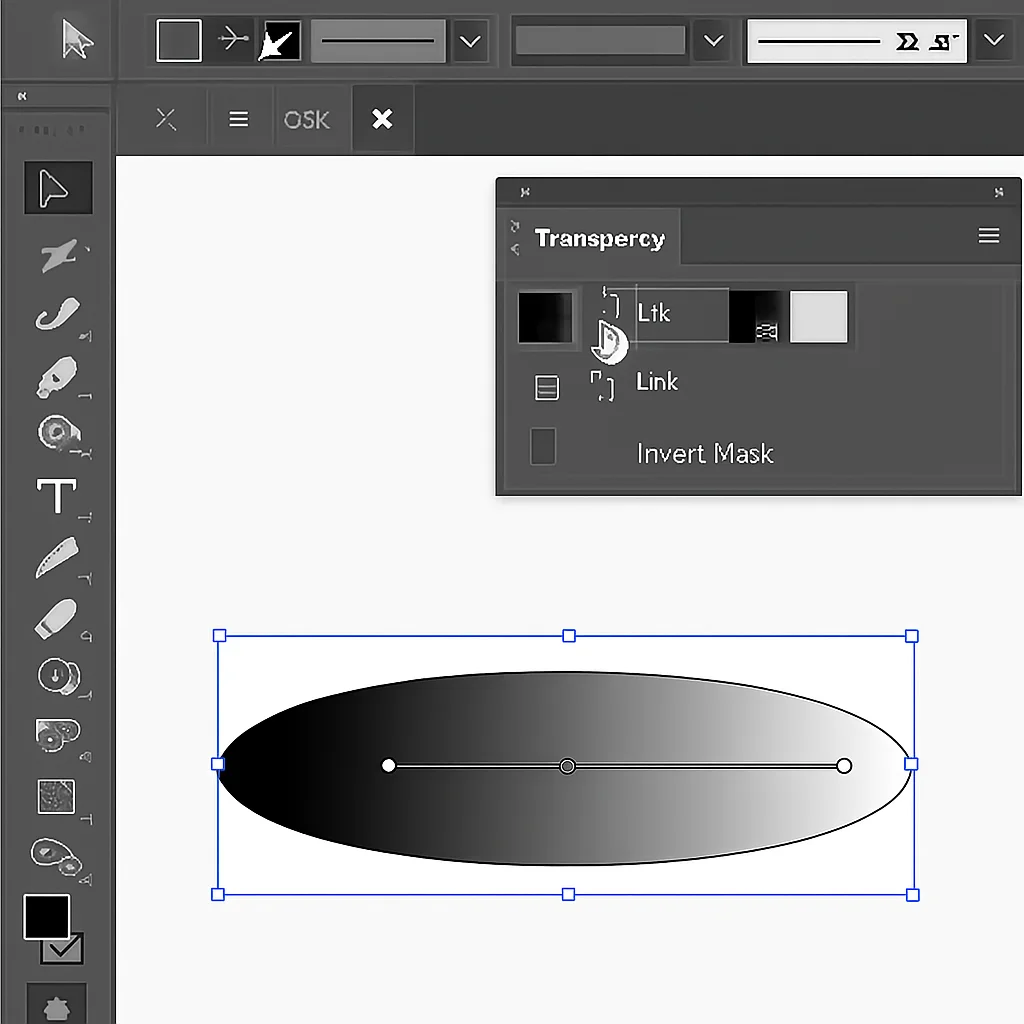The image size is (1024, 1024).
Task: Click the white brush definition field
Action: (857, 41)
